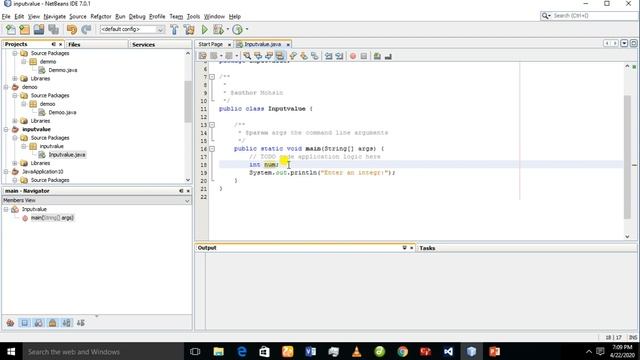Select Demmo.java in Projects tree

coord(62,70)
